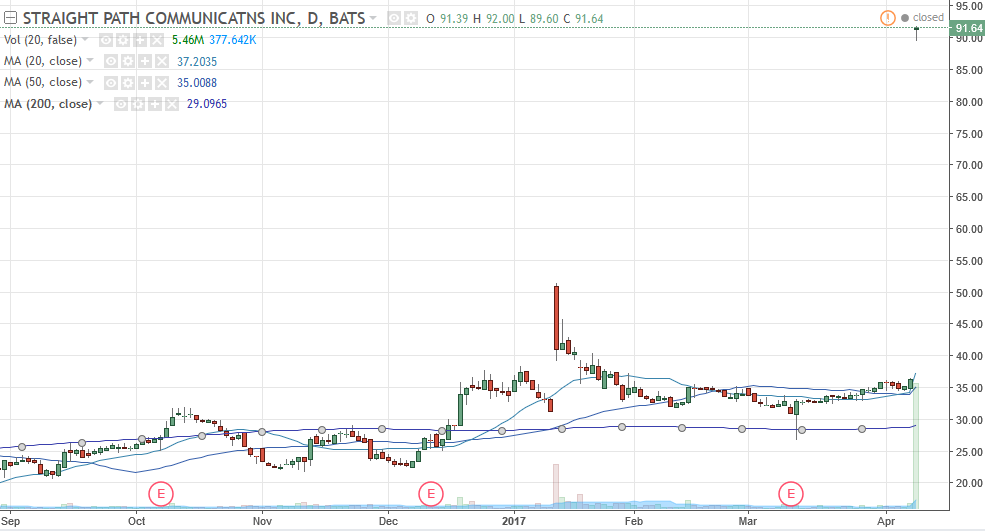Expand the Vol (20, false) indicator dropdown
The width and height of the screenshot is (985, 531).
point(85,40)
